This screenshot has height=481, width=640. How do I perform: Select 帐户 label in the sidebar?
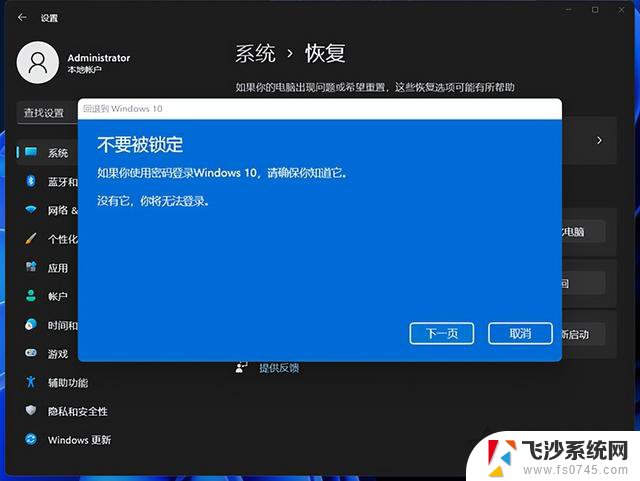(58, 296)
